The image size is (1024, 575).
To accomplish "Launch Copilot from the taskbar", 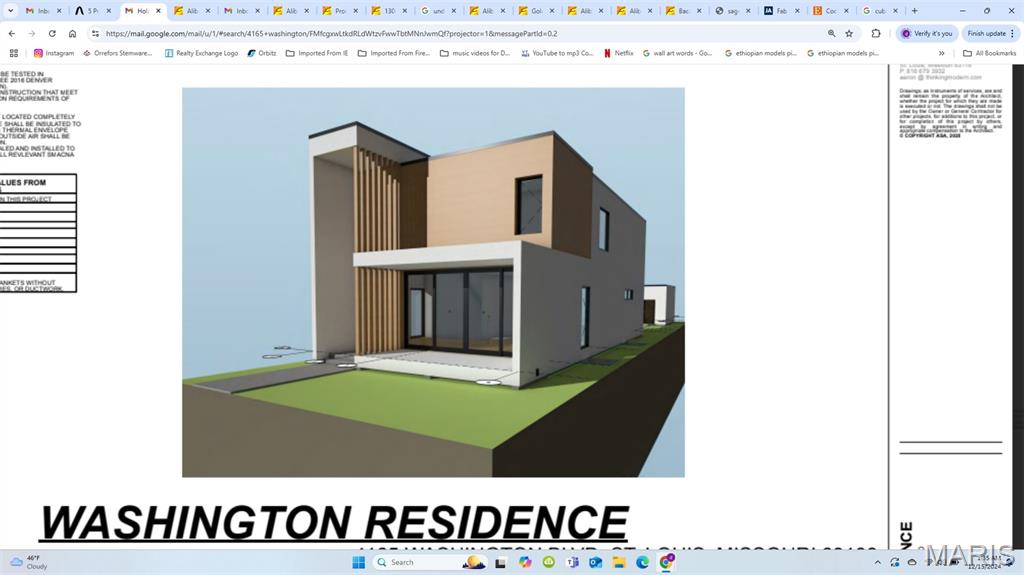I will click(x=525, y=562).
